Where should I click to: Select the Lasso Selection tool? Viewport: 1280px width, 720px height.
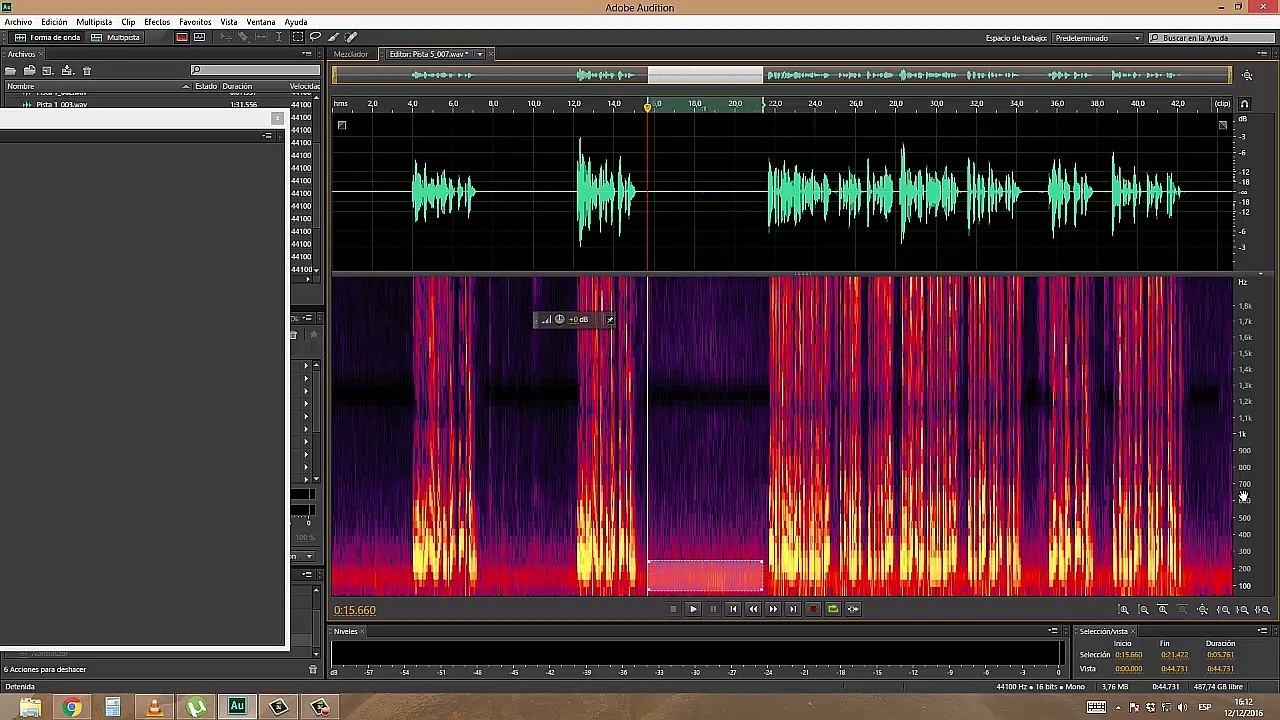[315, 38]
